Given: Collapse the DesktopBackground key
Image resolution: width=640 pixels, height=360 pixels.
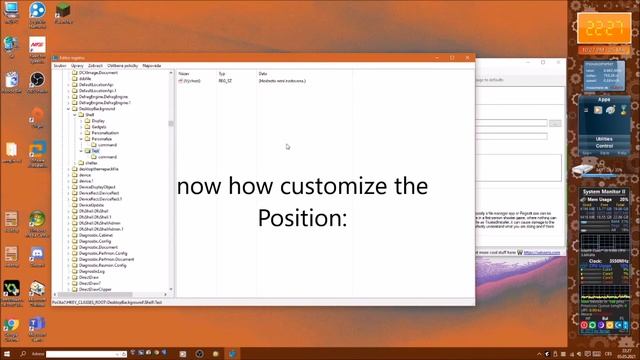Looking at the screenshot, I should click(x=69, y=109).
